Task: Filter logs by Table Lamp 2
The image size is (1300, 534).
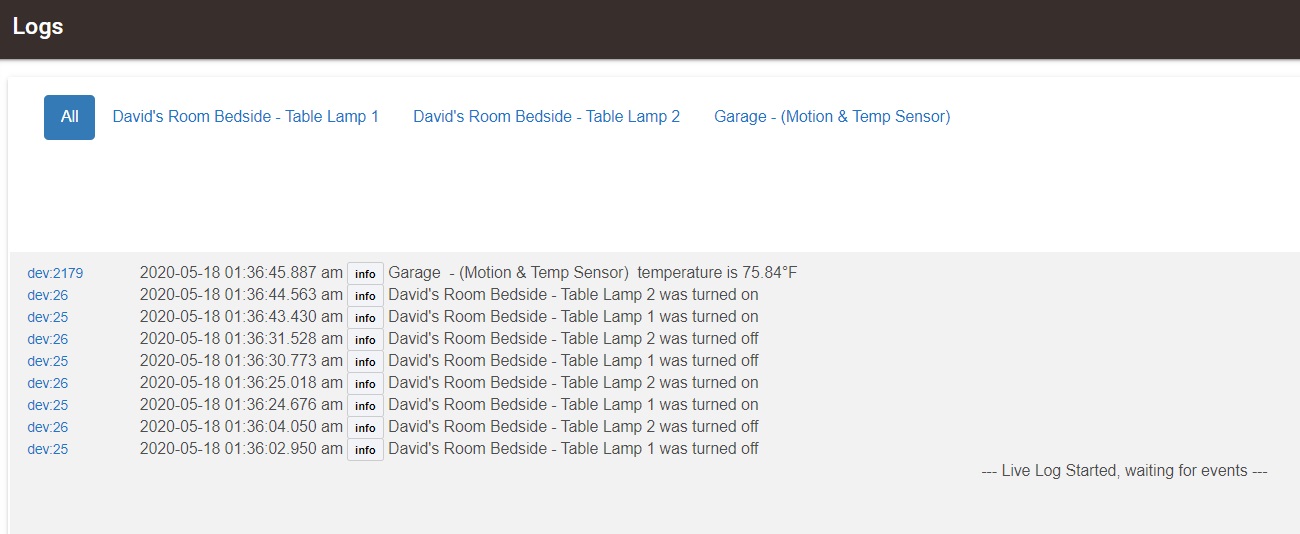Action: tap(547, 117)
